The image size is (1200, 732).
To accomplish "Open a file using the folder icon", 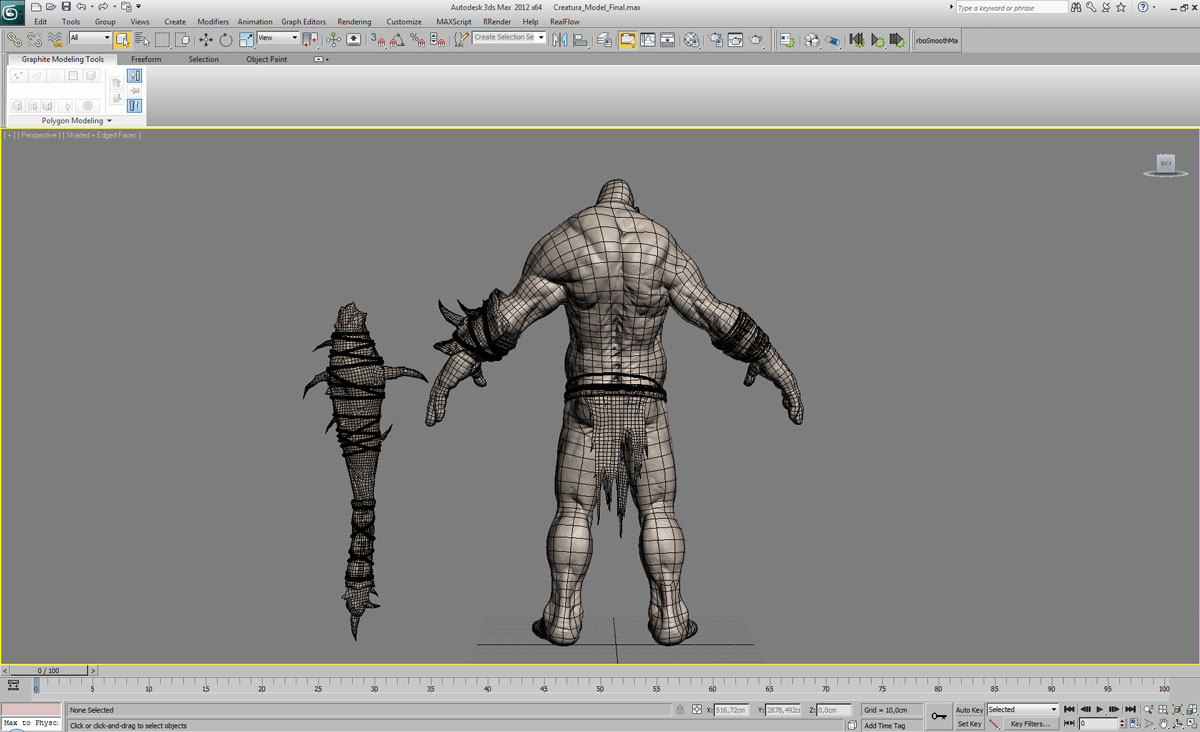I will (51, 7).
